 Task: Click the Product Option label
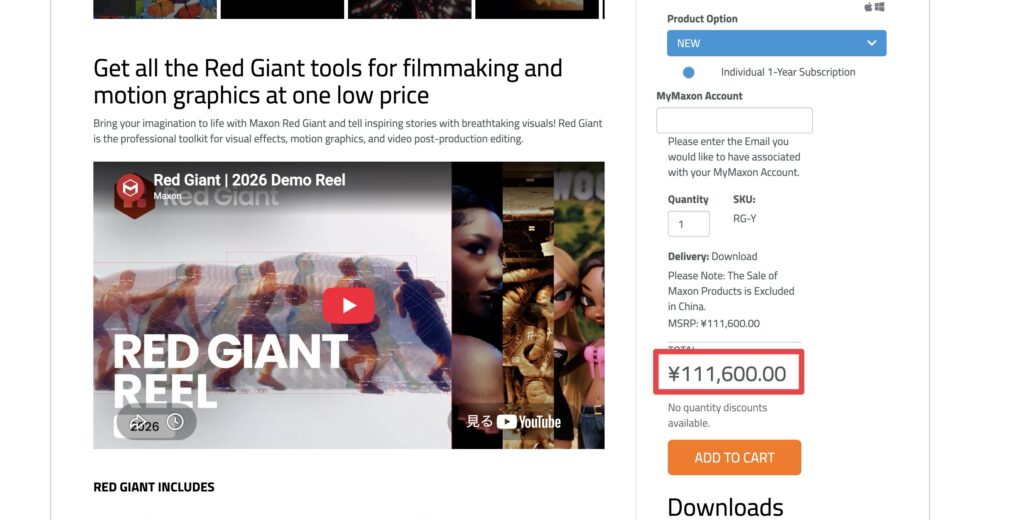[x=702, y=19]
